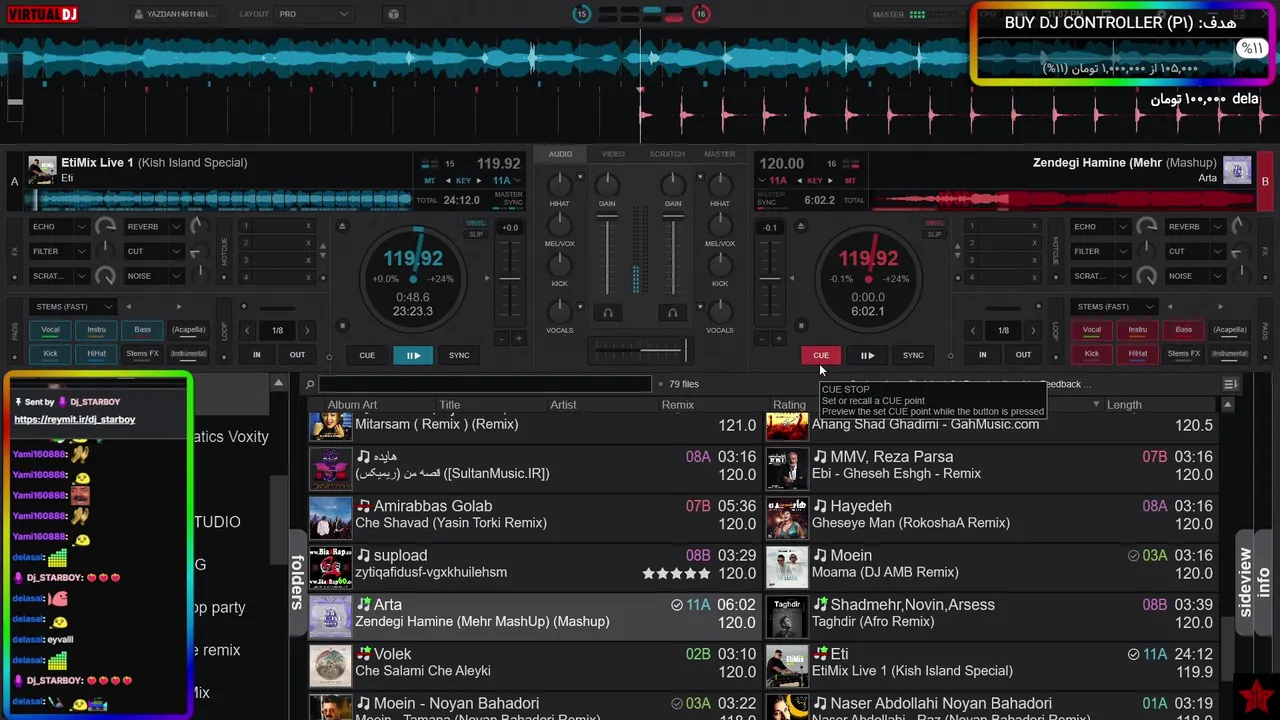Toggle Kick stem pad on deck A

coord(50,353)
